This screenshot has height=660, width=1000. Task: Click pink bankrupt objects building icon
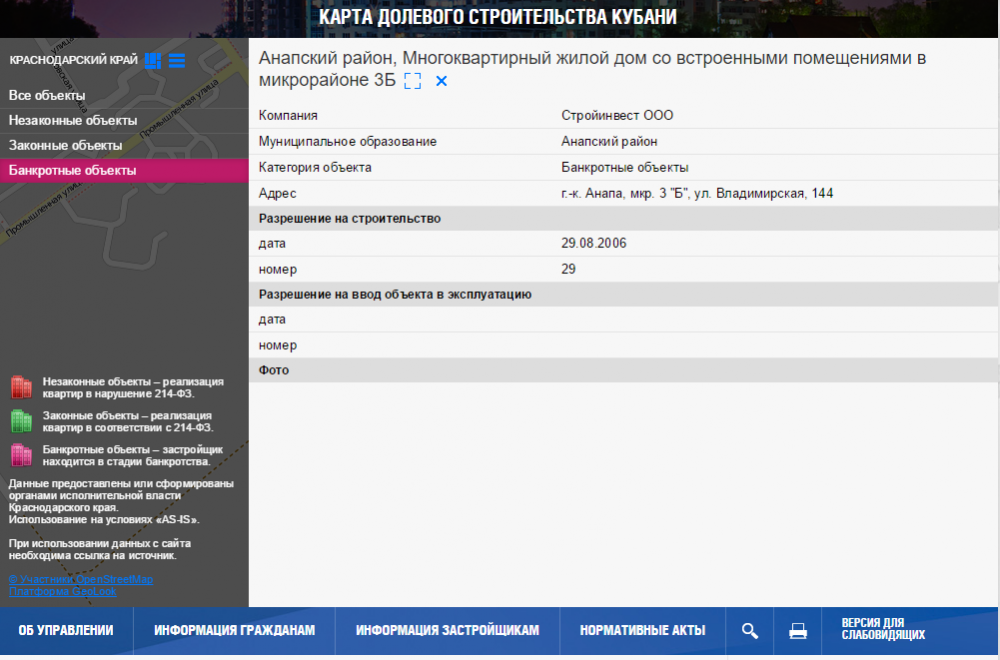pyautogui.click(x=21, y=455)
